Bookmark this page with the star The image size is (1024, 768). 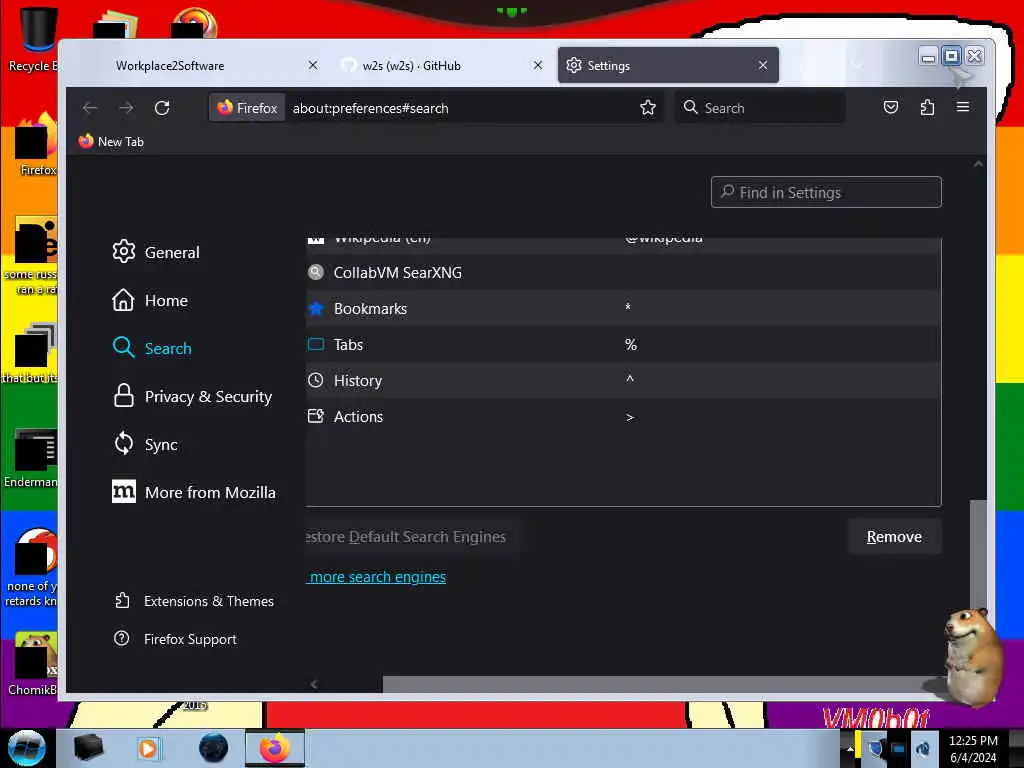[648, 108]
